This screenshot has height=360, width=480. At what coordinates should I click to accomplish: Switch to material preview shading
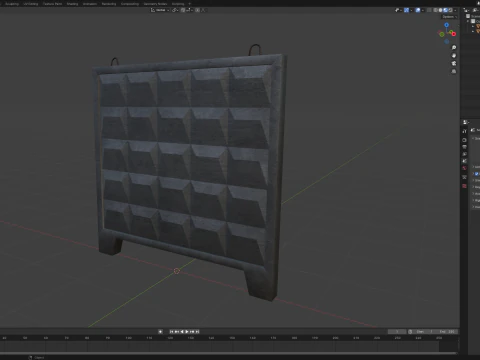(x=445, y=10)
